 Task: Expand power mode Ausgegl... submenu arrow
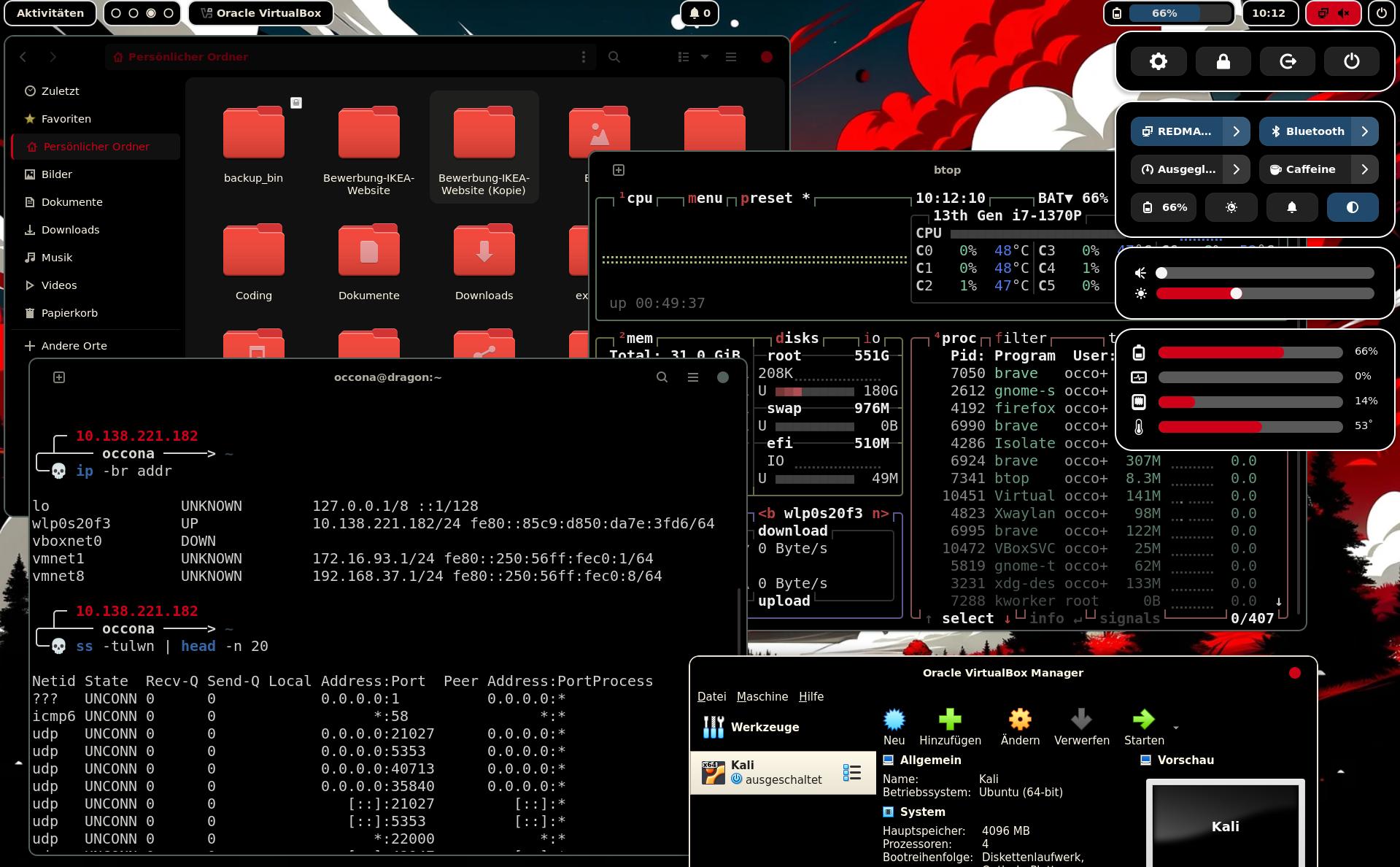tap(1236, 169)
